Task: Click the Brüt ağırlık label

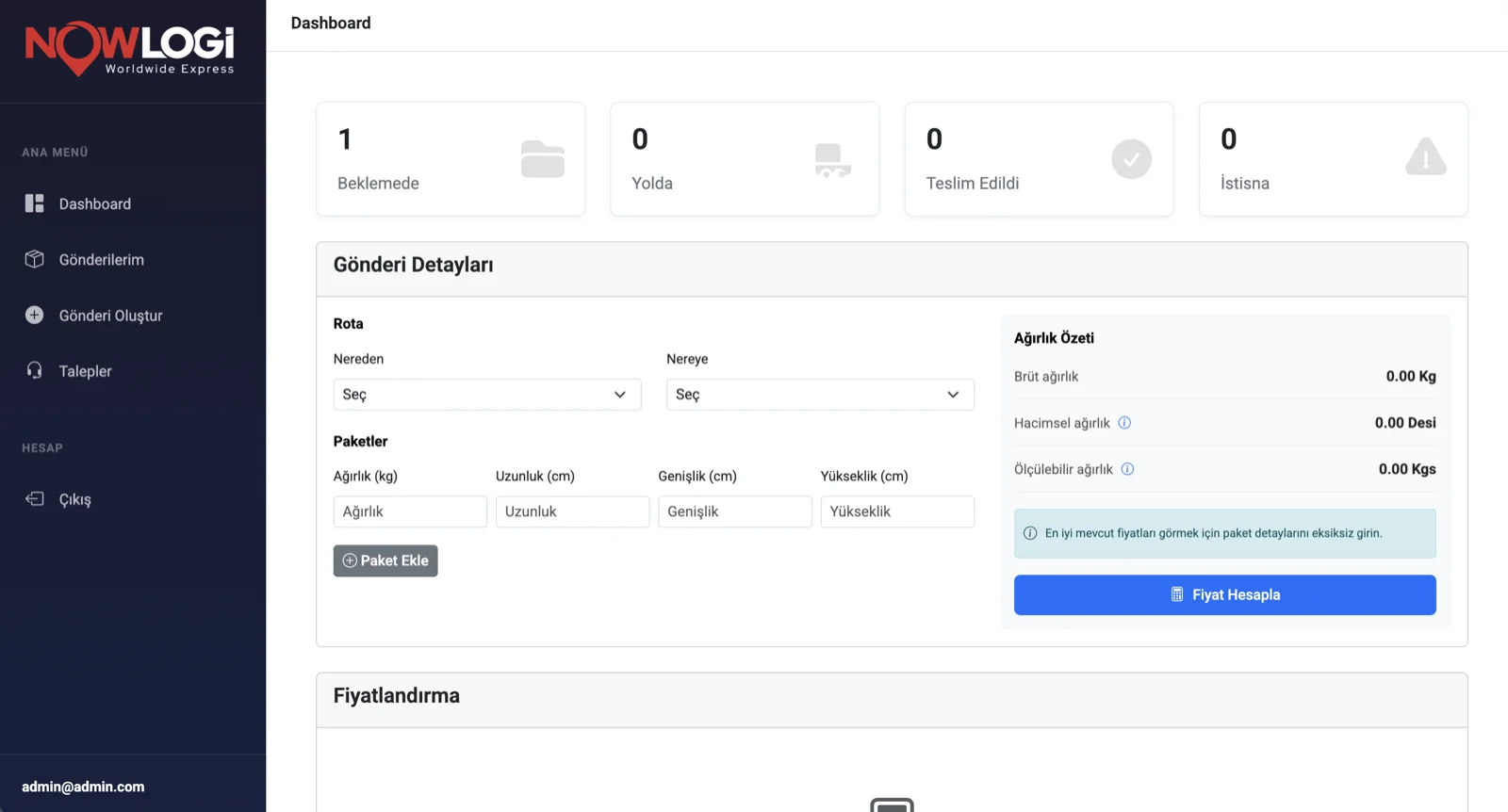Action: pyautogui.click(x=1046, y=377)
